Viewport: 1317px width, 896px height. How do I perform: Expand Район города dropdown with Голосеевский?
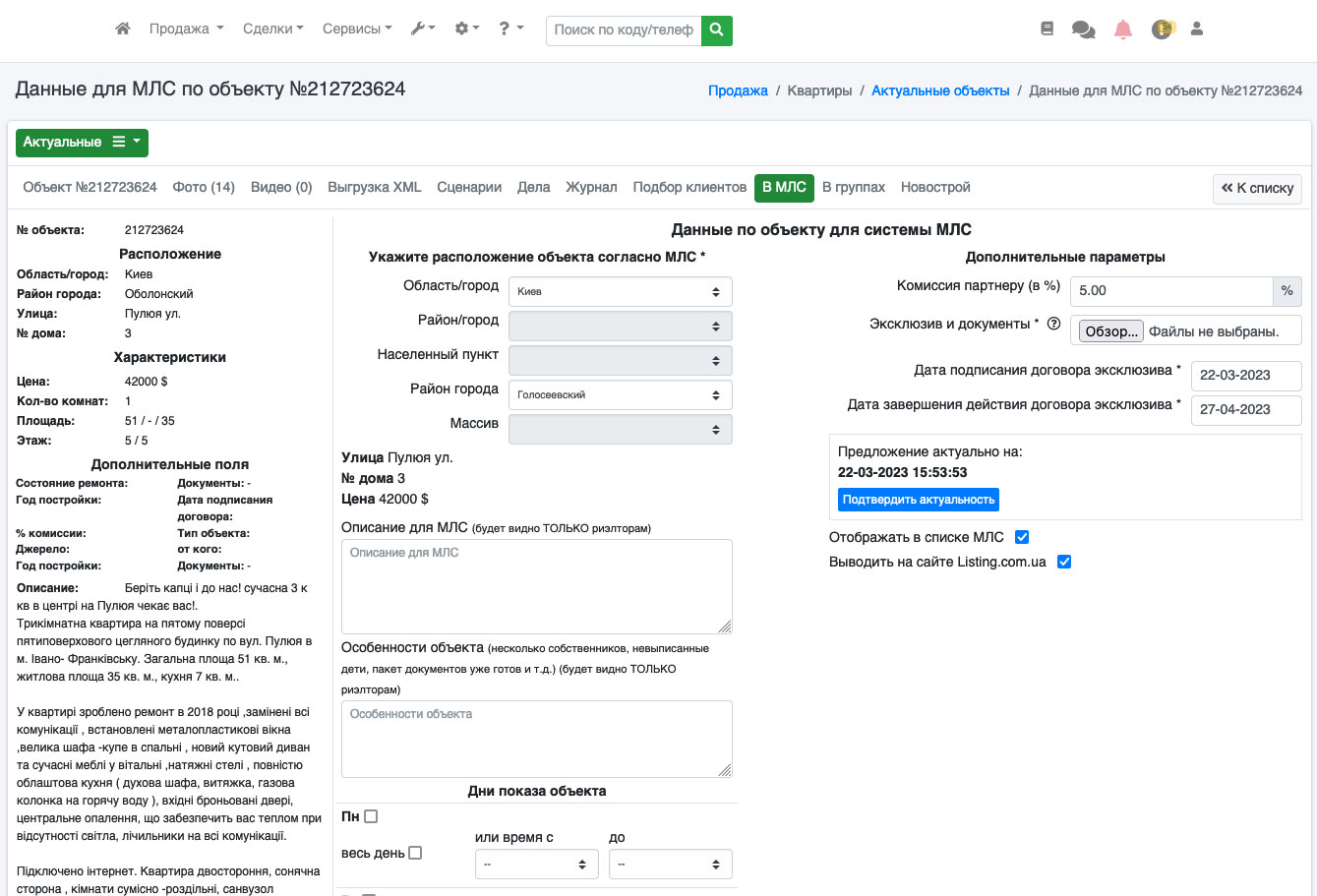620,394
